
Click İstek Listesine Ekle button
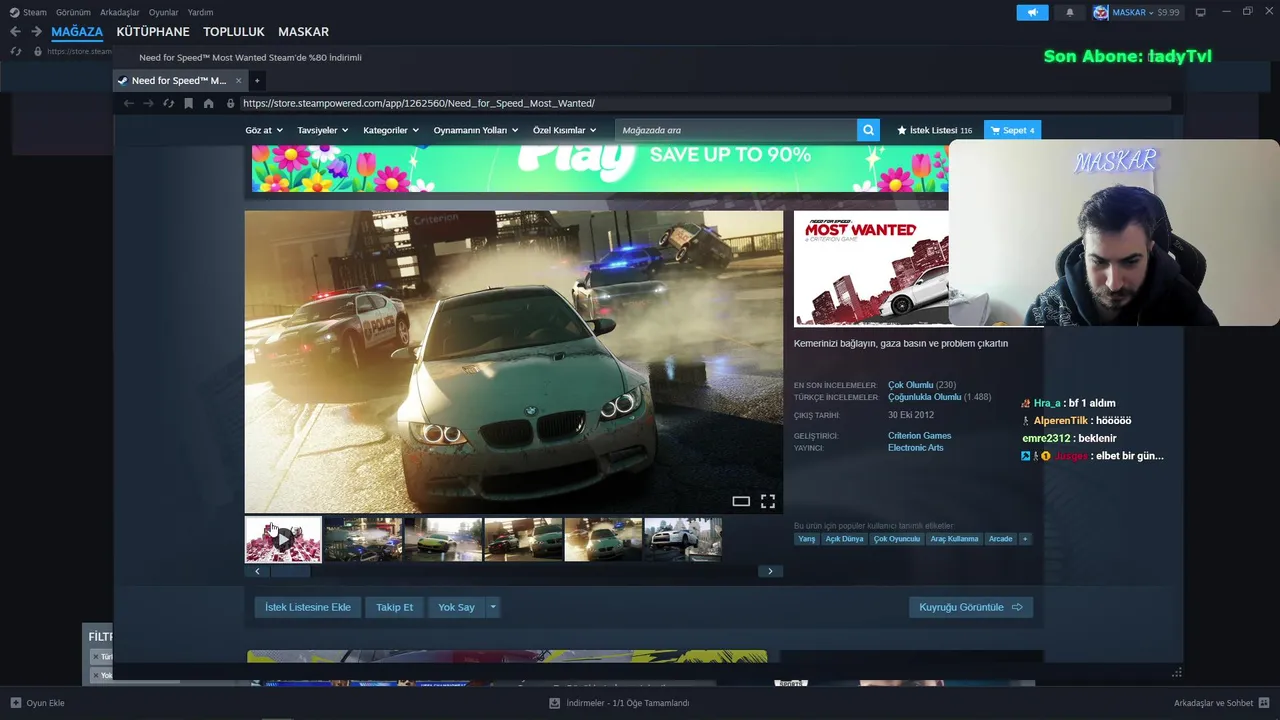[x=307, y=607]
